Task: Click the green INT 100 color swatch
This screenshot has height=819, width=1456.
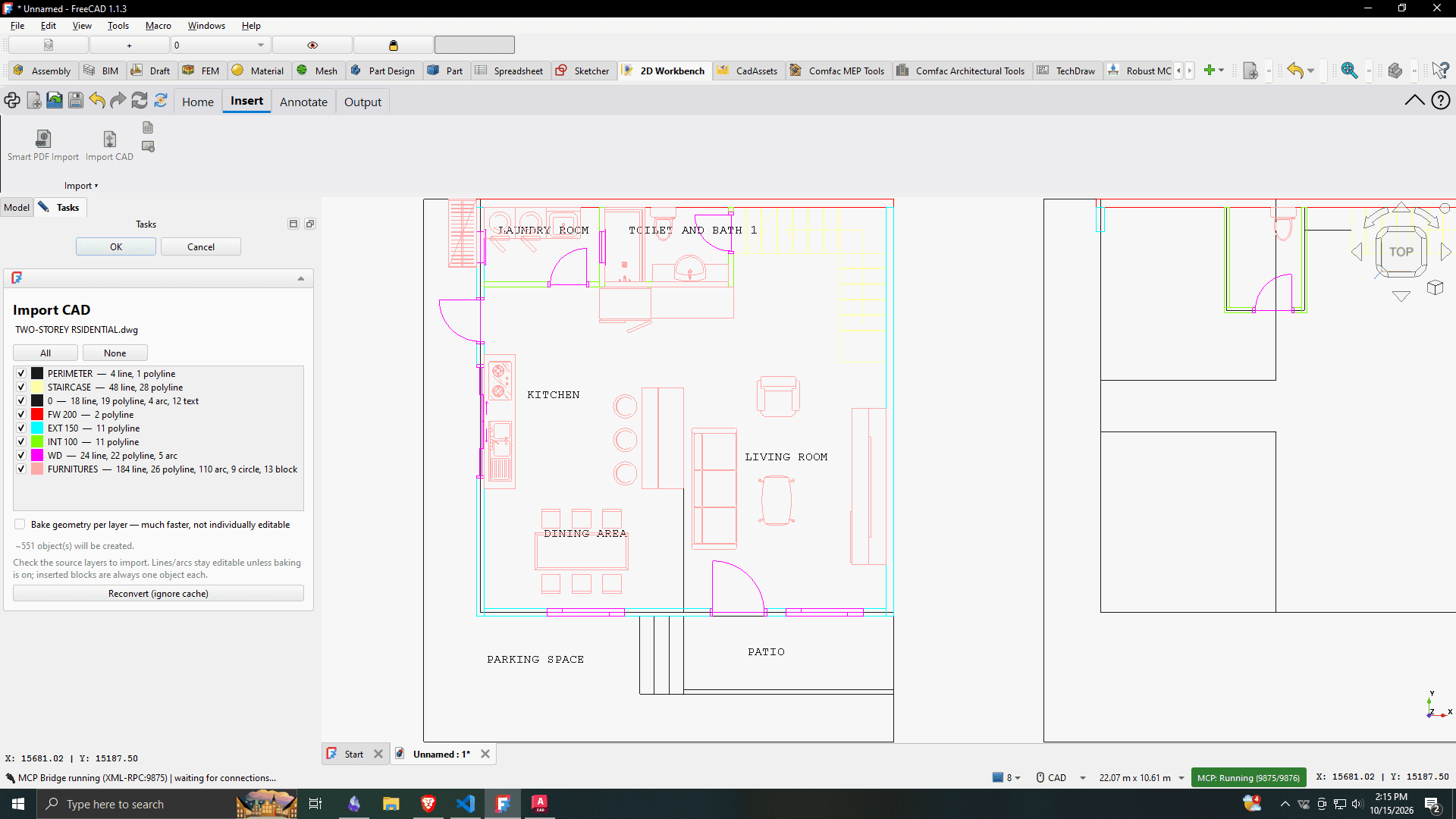Action: 37,442
